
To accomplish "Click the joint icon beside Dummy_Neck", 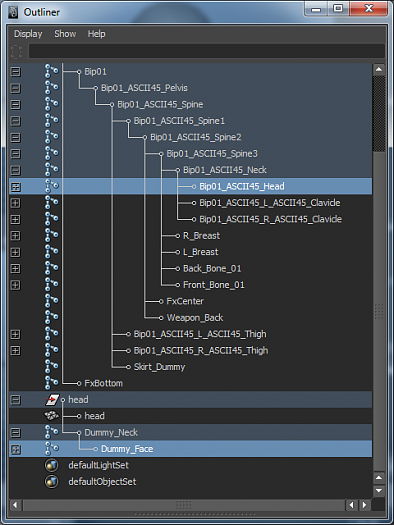I will point(51,432).
